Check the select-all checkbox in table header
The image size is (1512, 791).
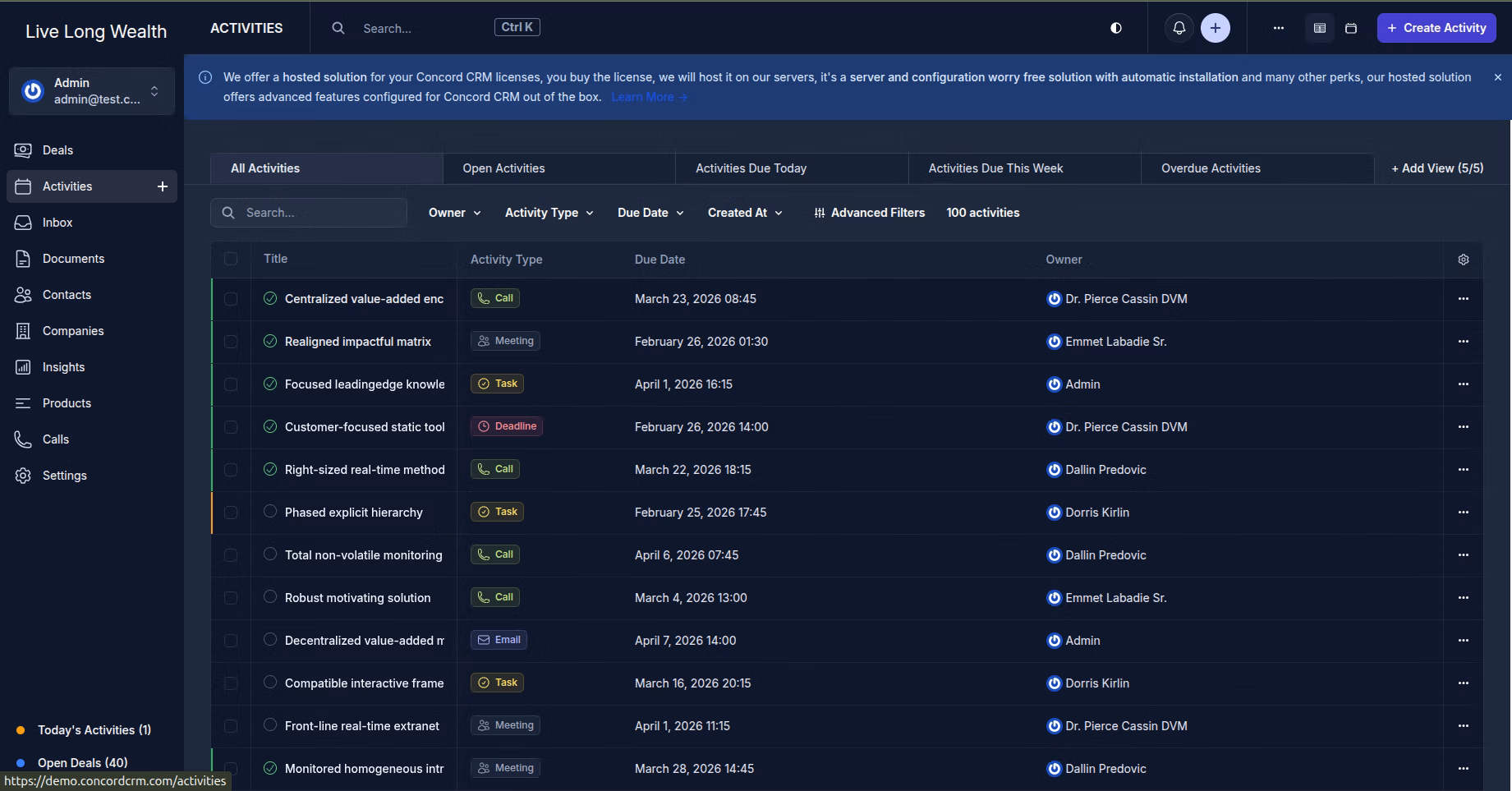(231, 259)
